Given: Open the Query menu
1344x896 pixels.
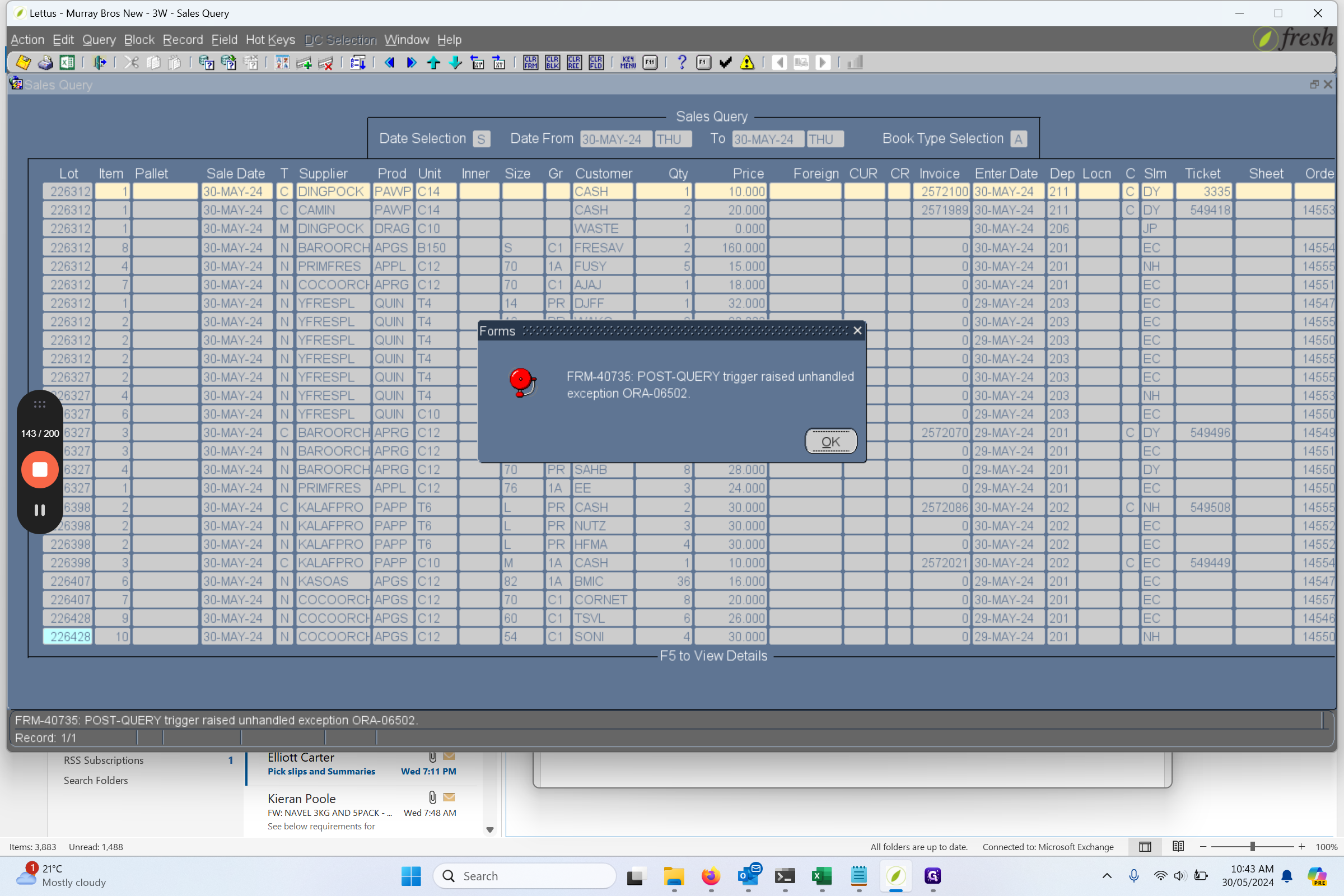Looking at the screenshot, I should 99,40.
